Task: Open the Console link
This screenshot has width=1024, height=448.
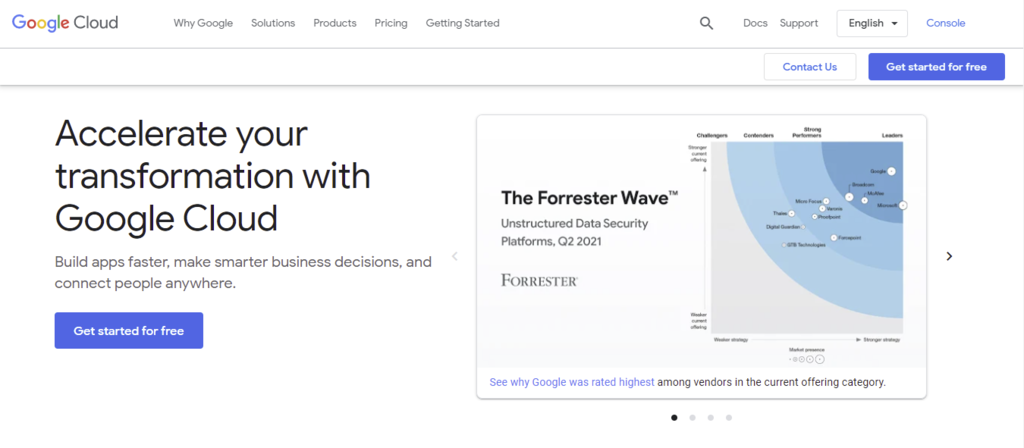Action: (946, 23)
